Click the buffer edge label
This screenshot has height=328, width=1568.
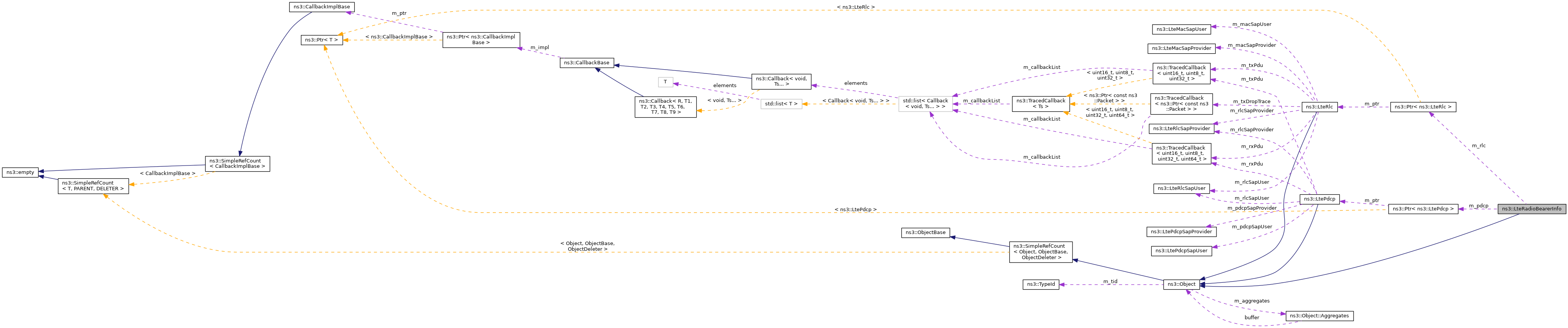tap(1252, 318)
